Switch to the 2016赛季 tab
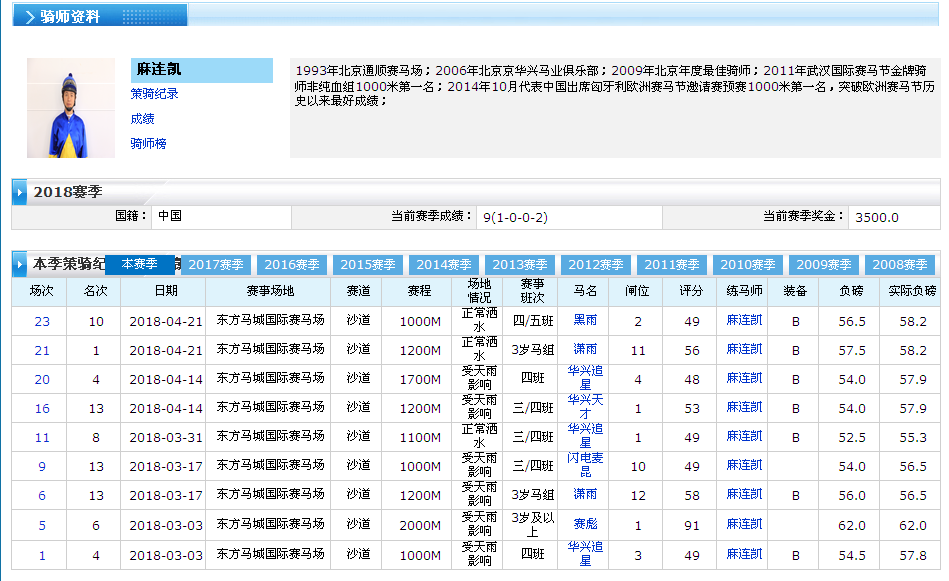949x581 pixels. pyautogui.click(x=292, y=265)
